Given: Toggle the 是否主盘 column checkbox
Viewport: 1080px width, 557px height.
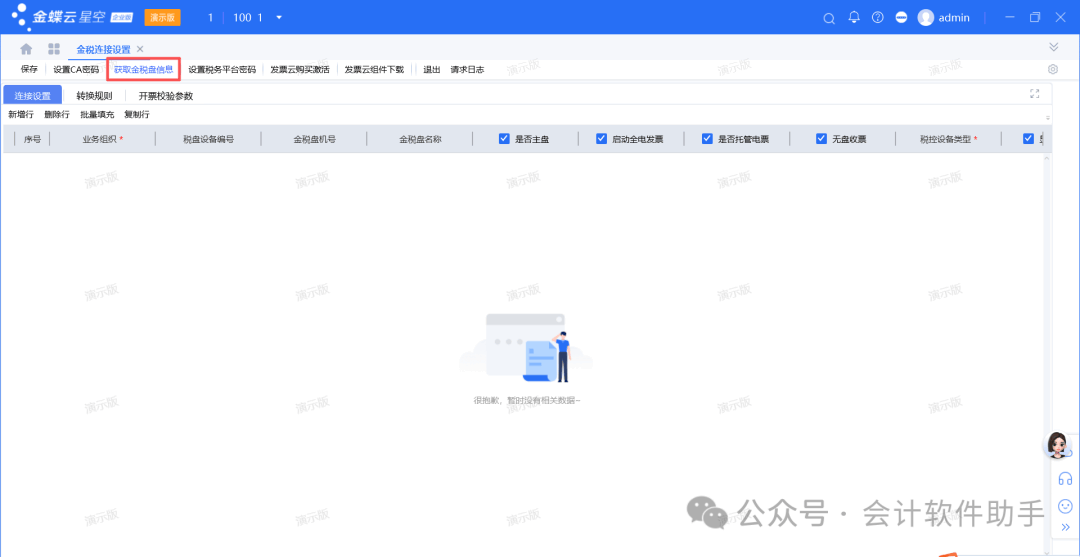Looking at the screenshot, I should 504,139.
